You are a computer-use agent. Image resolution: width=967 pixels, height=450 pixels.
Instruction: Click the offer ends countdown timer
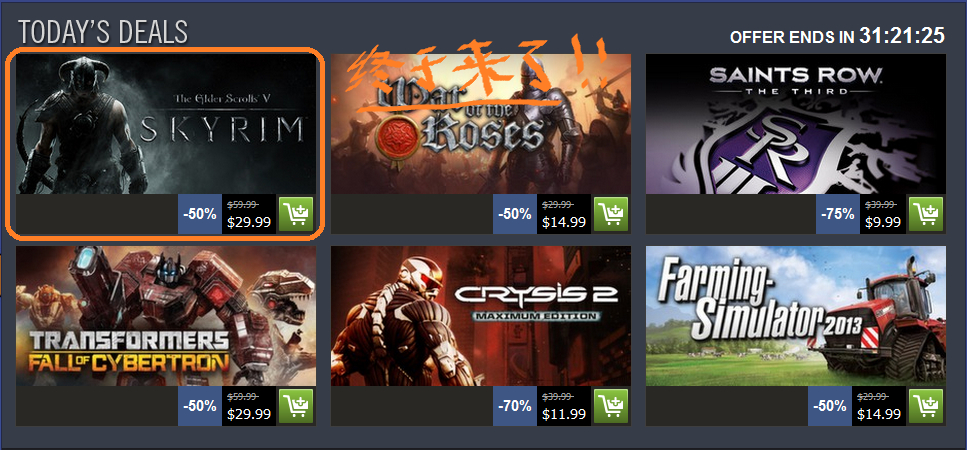click(902, 36)
